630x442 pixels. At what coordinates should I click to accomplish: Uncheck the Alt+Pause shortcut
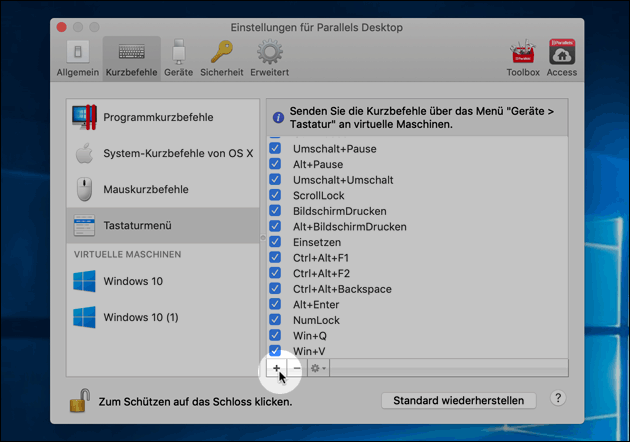pos(275,164)
